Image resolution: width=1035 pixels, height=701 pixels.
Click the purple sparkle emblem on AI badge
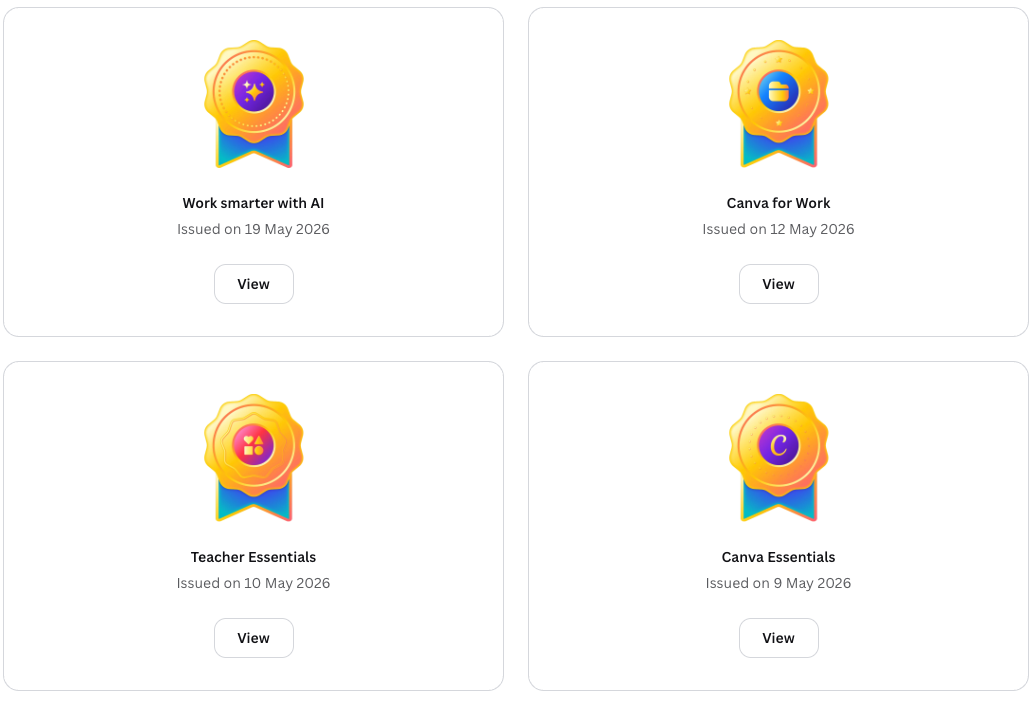253,91
